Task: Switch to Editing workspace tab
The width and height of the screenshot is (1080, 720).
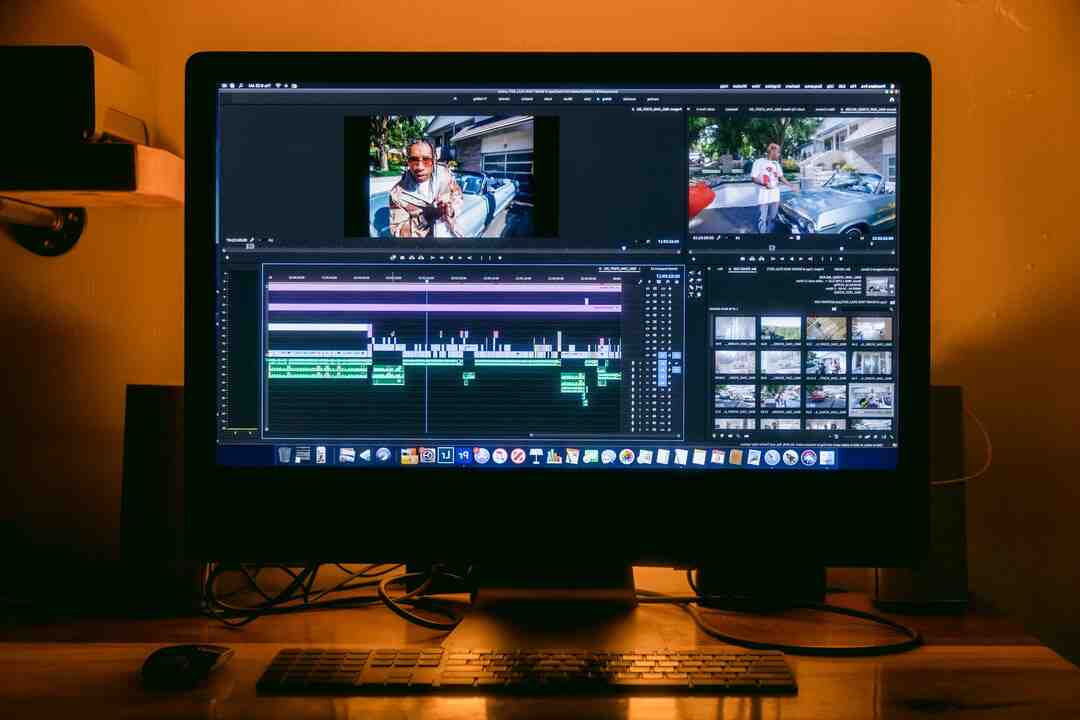Action: click(x=606, y=99)
